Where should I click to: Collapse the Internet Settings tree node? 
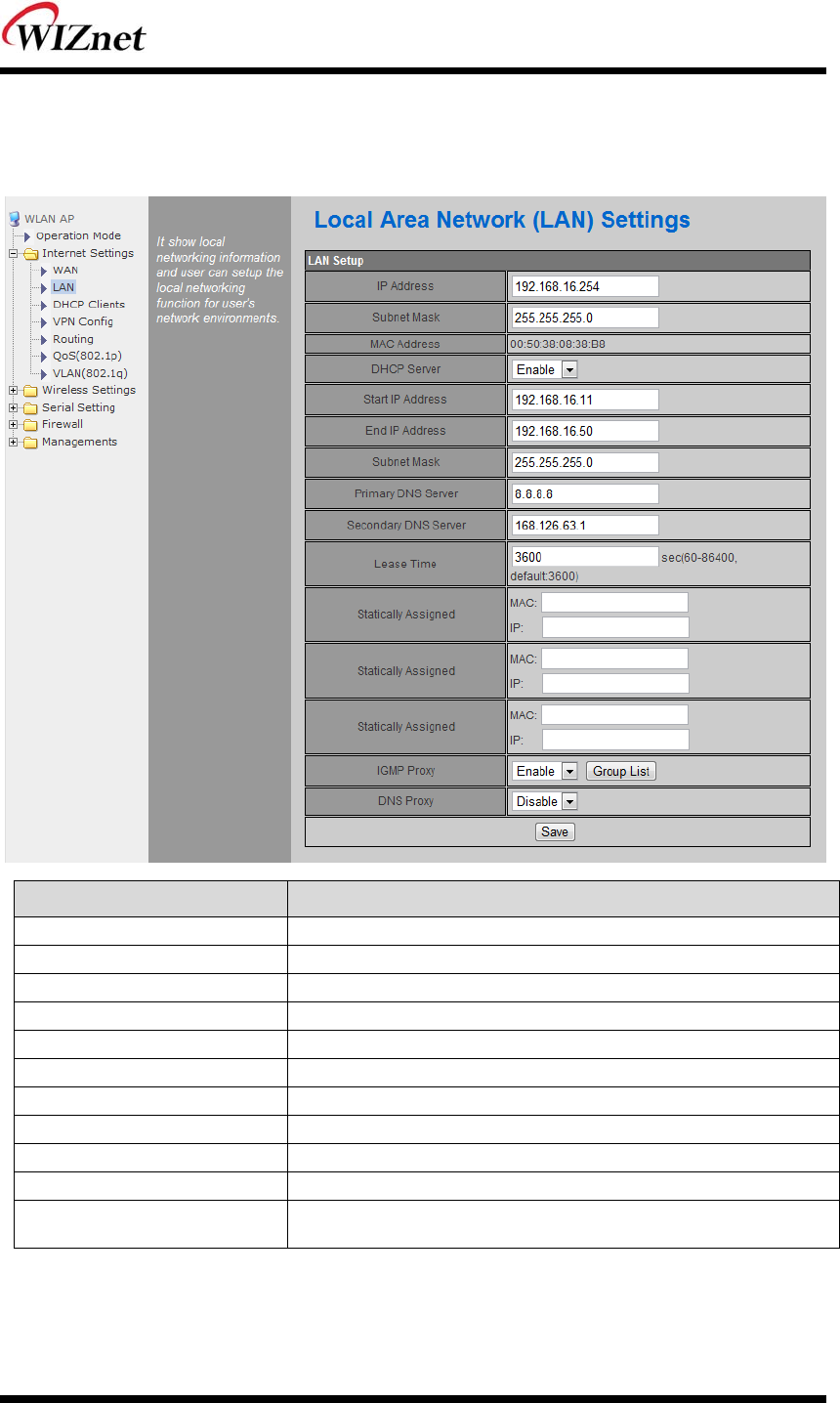coord(14,254)
